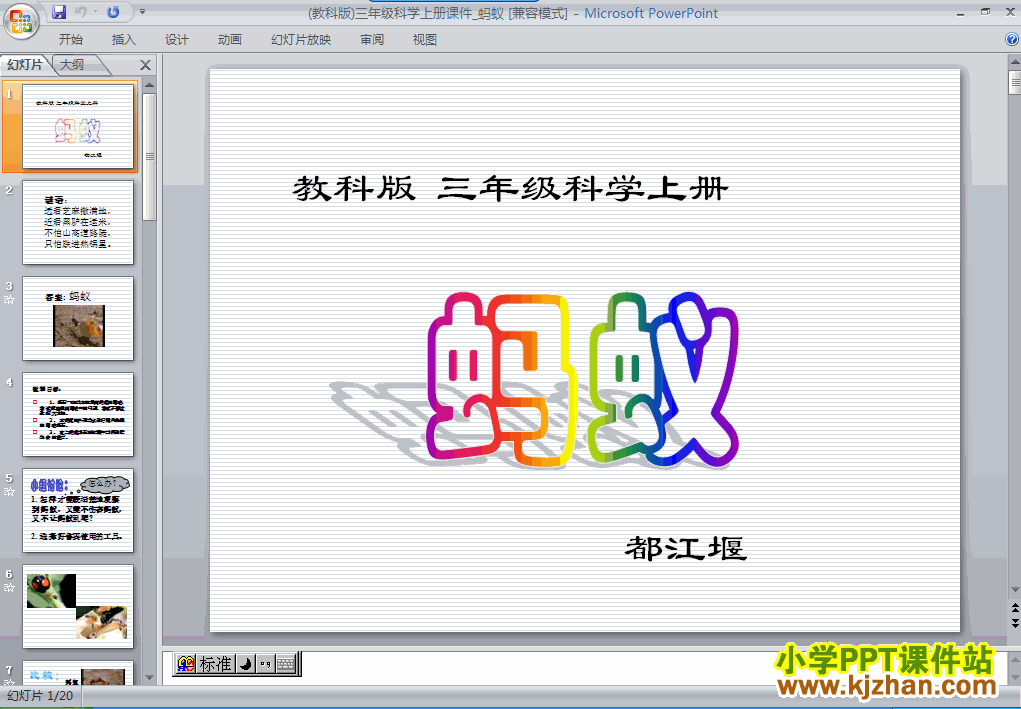1021x709 pixels.
Task: Save the presentation with the floppy icon
Action: click(59, 12)
